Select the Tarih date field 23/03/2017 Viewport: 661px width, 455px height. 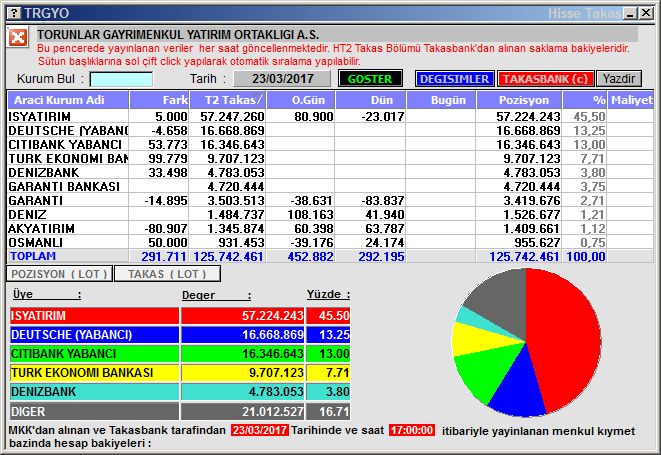tap(282, 79)
